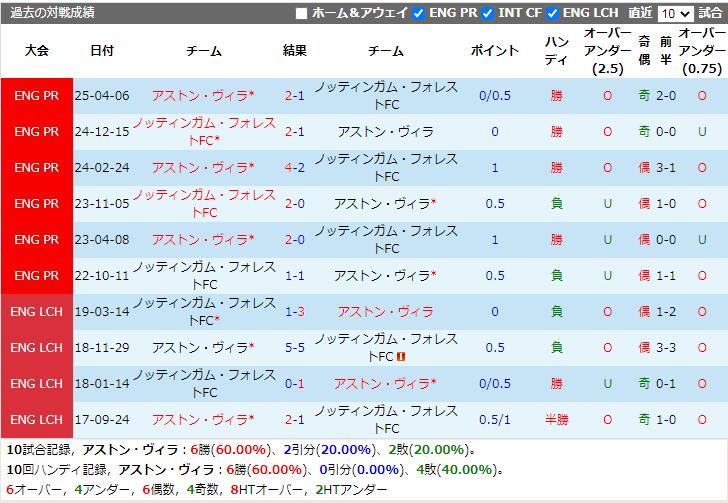Click アストン・ヴィラ away team on 23-11-05
The height and width of the screenshot is (503, 728).
tap(385, 204)
